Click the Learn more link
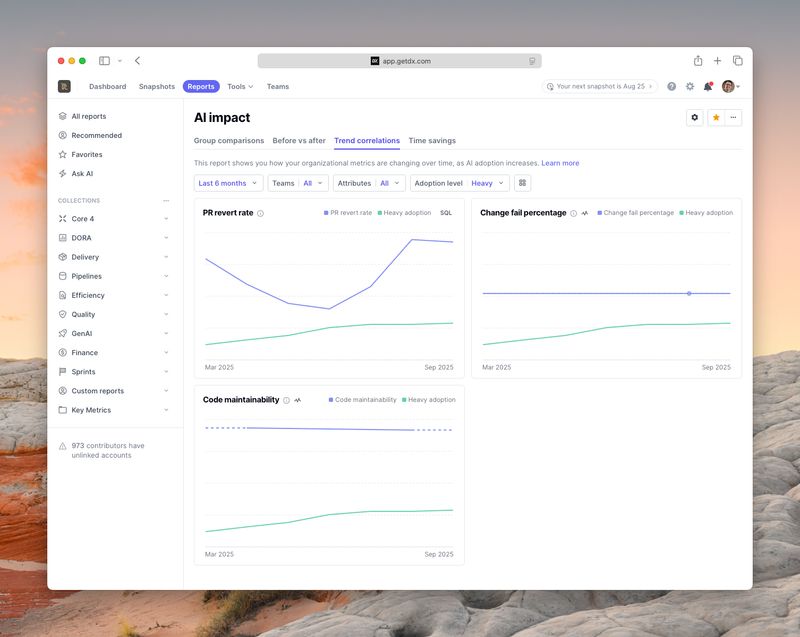The width and height of the screenshot is (800, 637). point(560,163)
